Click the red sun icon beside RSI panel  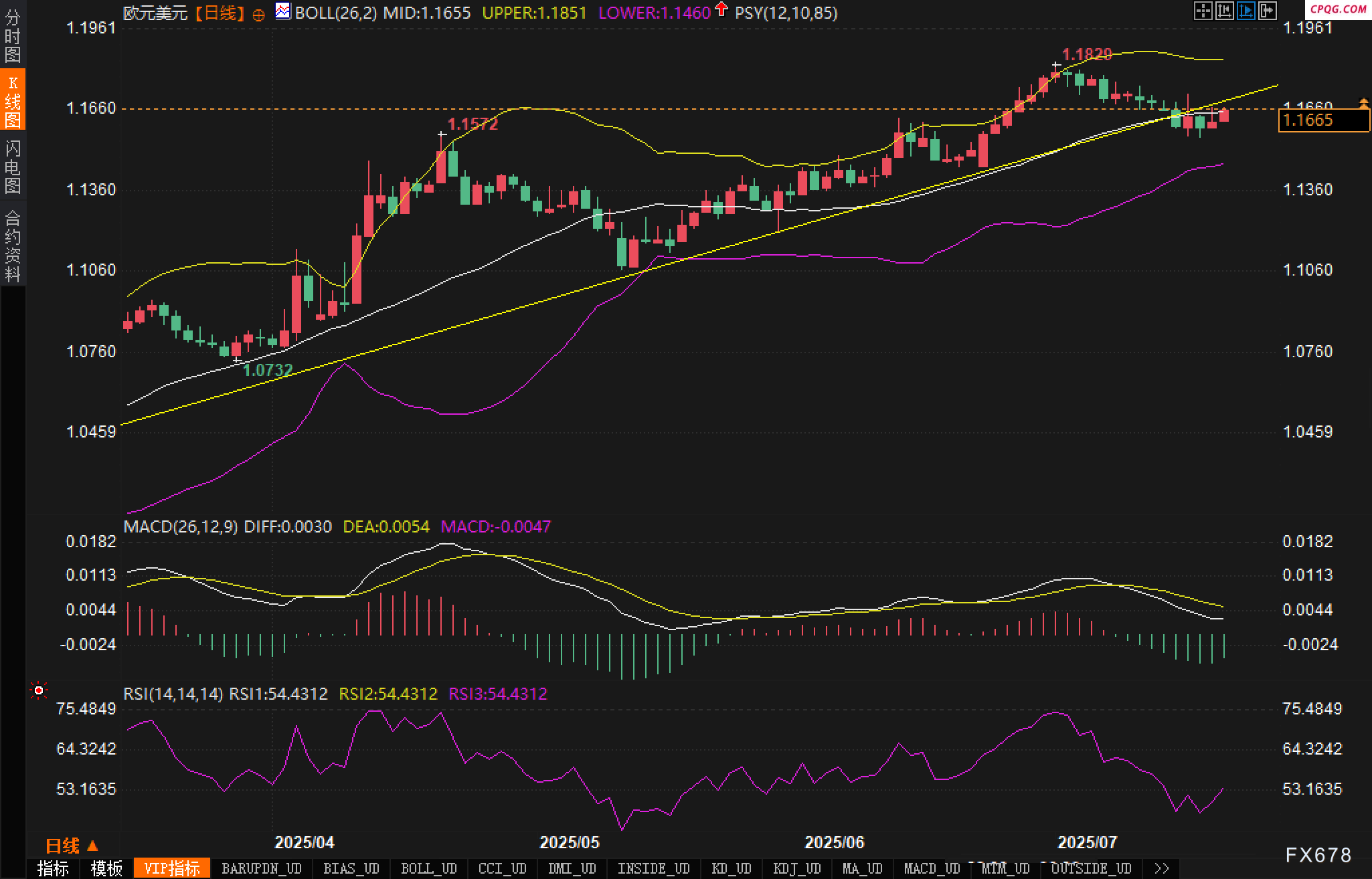tap(39, 690)
